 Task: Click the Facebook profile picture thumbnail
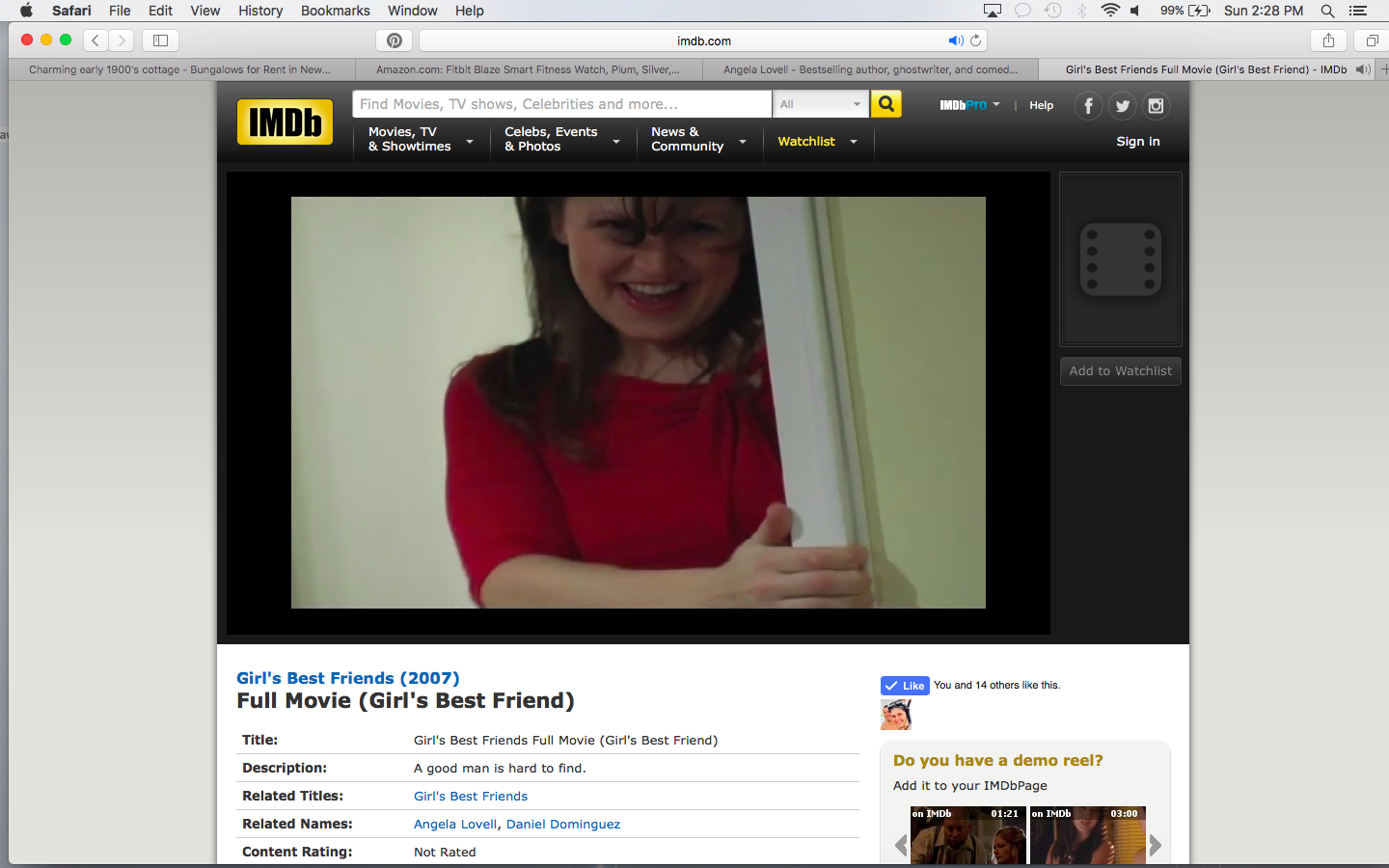click(x=896, y=715)
